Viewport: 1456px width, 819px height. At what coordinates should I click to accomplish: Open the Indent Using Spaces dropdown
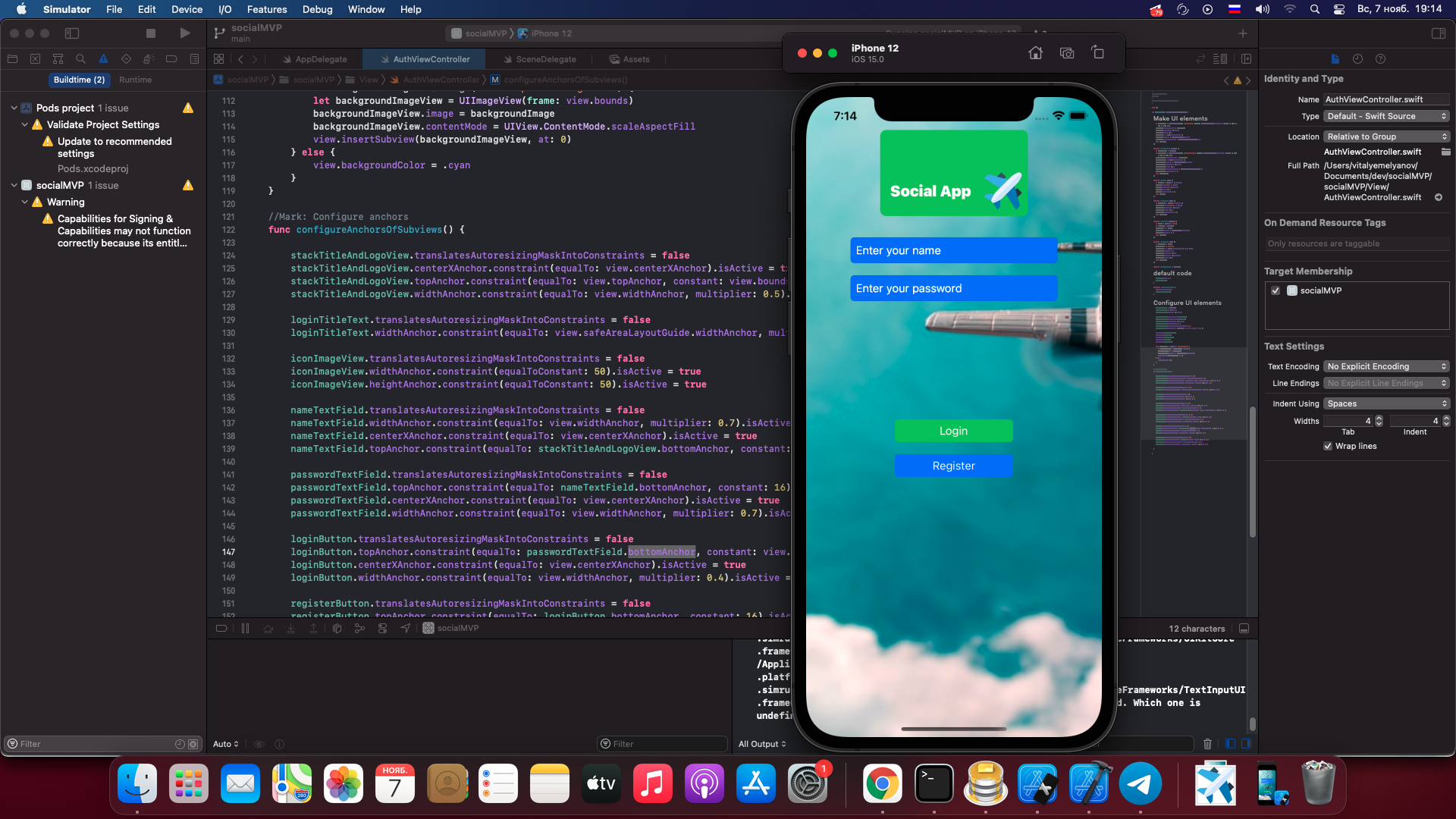click(x=1386, y=403)
